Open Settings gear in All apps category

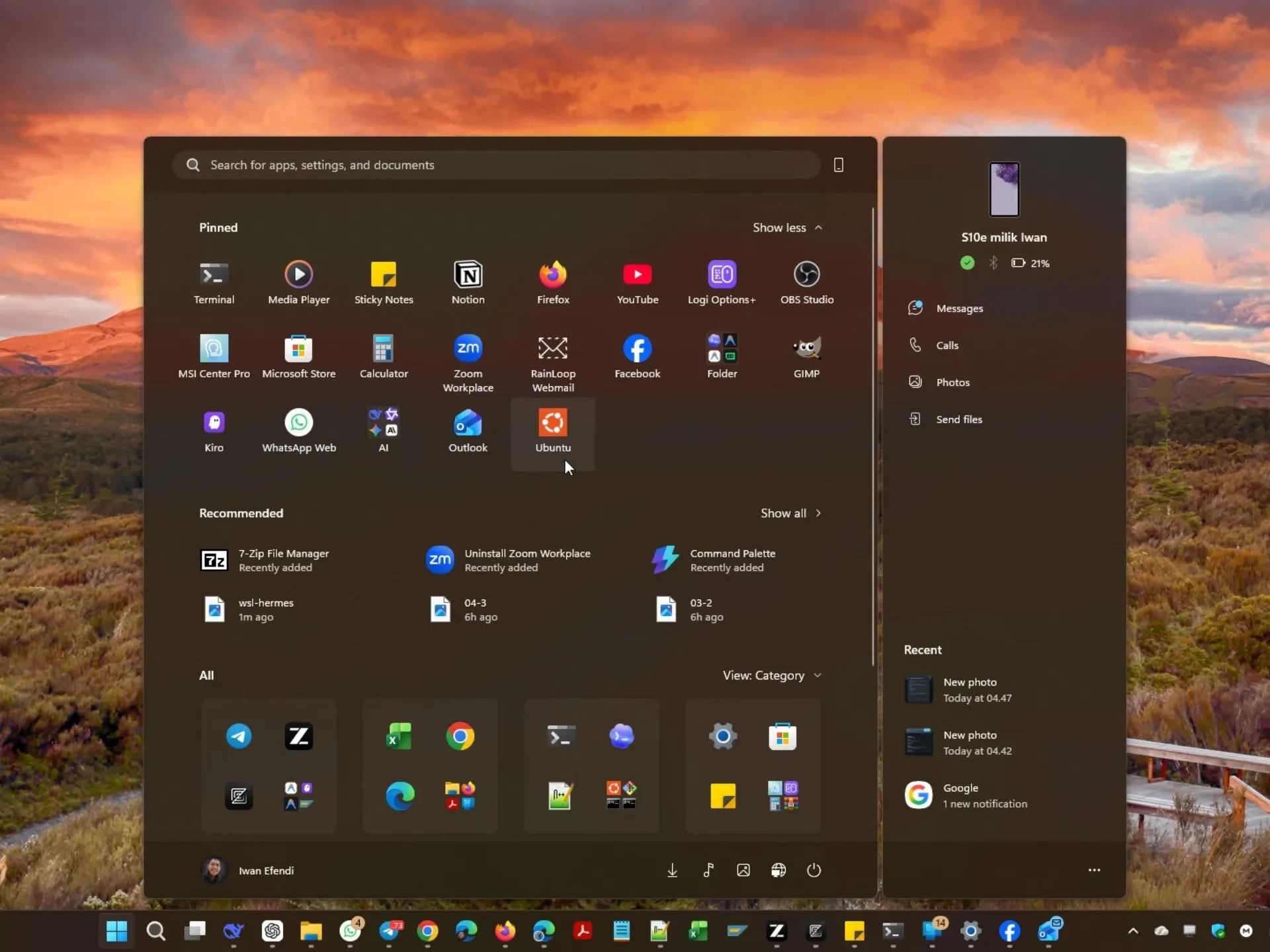(722, 736)
